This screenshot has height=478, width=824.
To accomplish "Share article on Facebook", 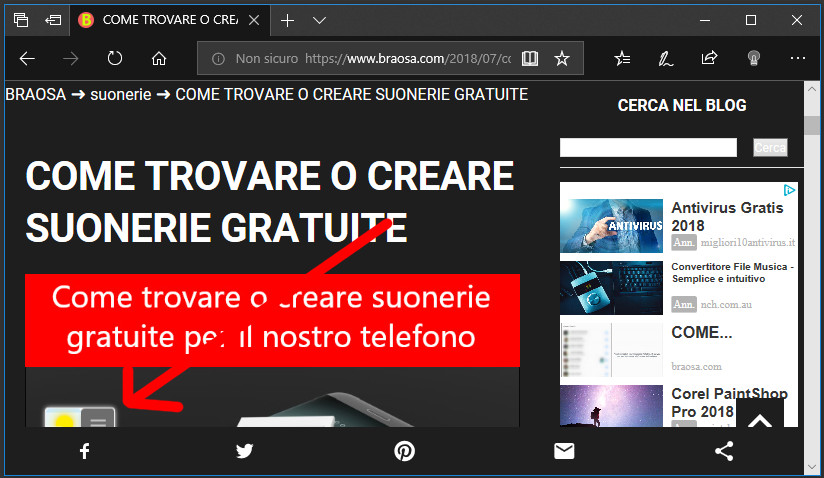I will [x=85, y=451].
